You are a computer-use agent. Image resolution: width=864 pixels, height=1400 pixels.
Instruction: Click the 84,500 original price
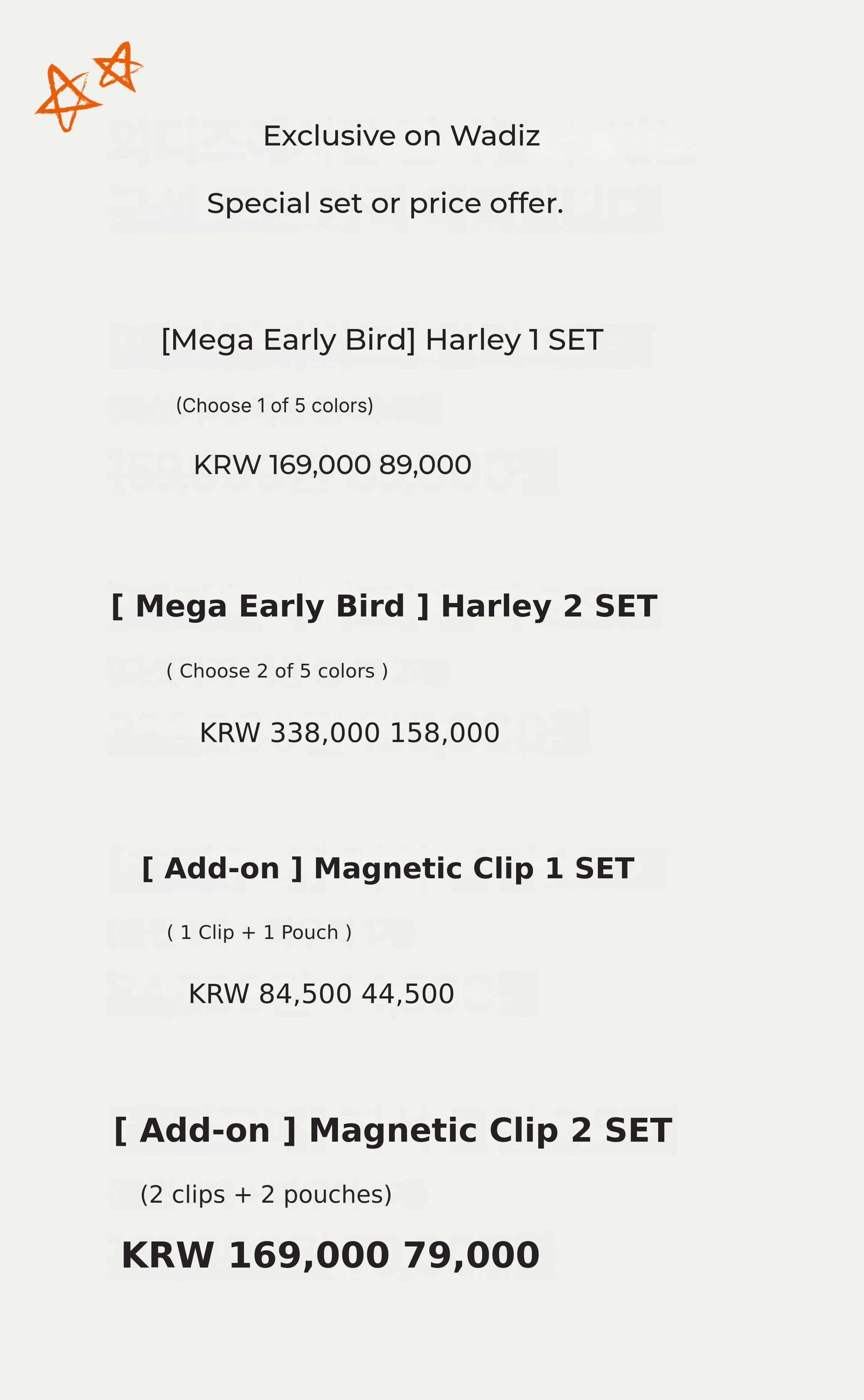pyautogui.click(x=305, y=994)
